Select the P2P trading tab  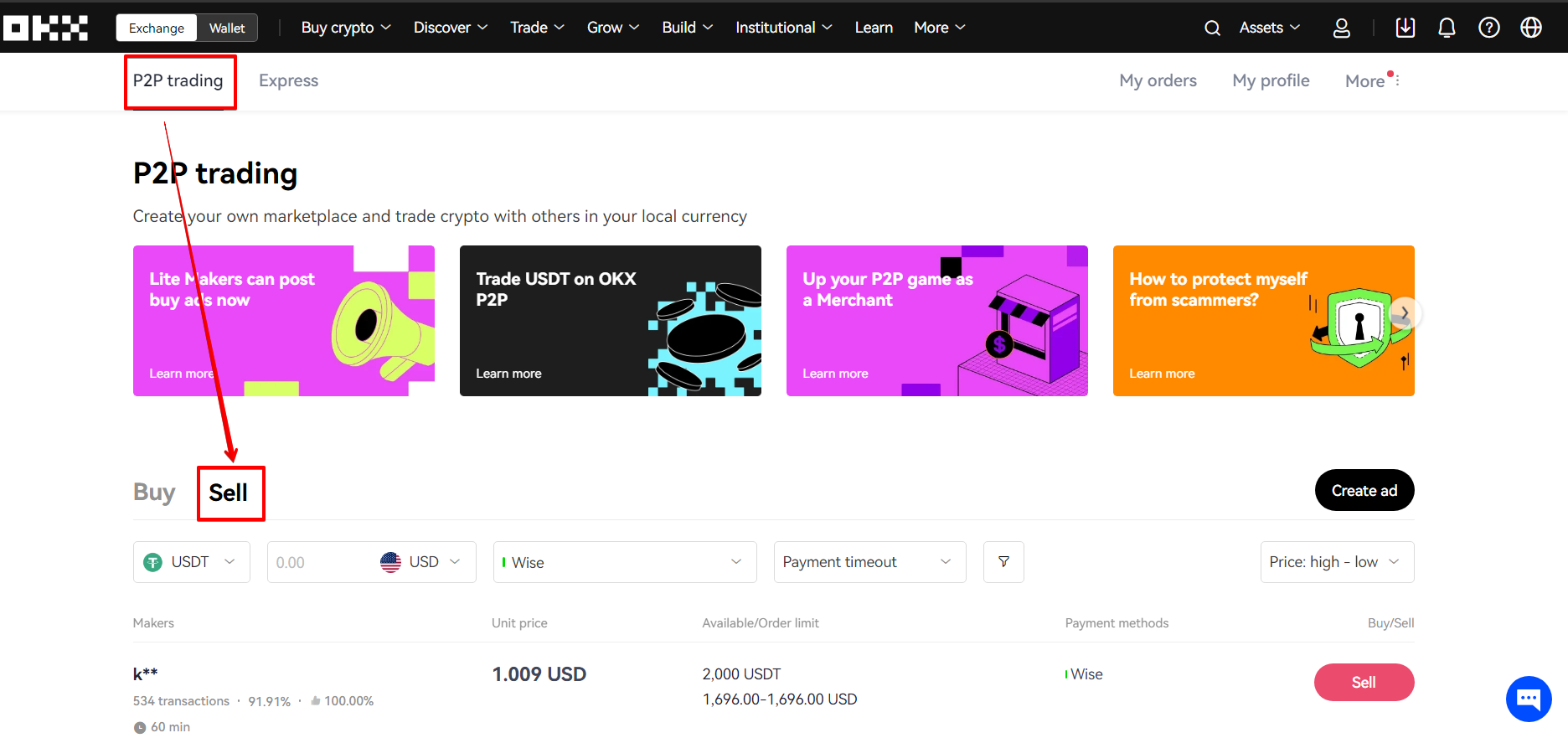(x=178, y=80)
